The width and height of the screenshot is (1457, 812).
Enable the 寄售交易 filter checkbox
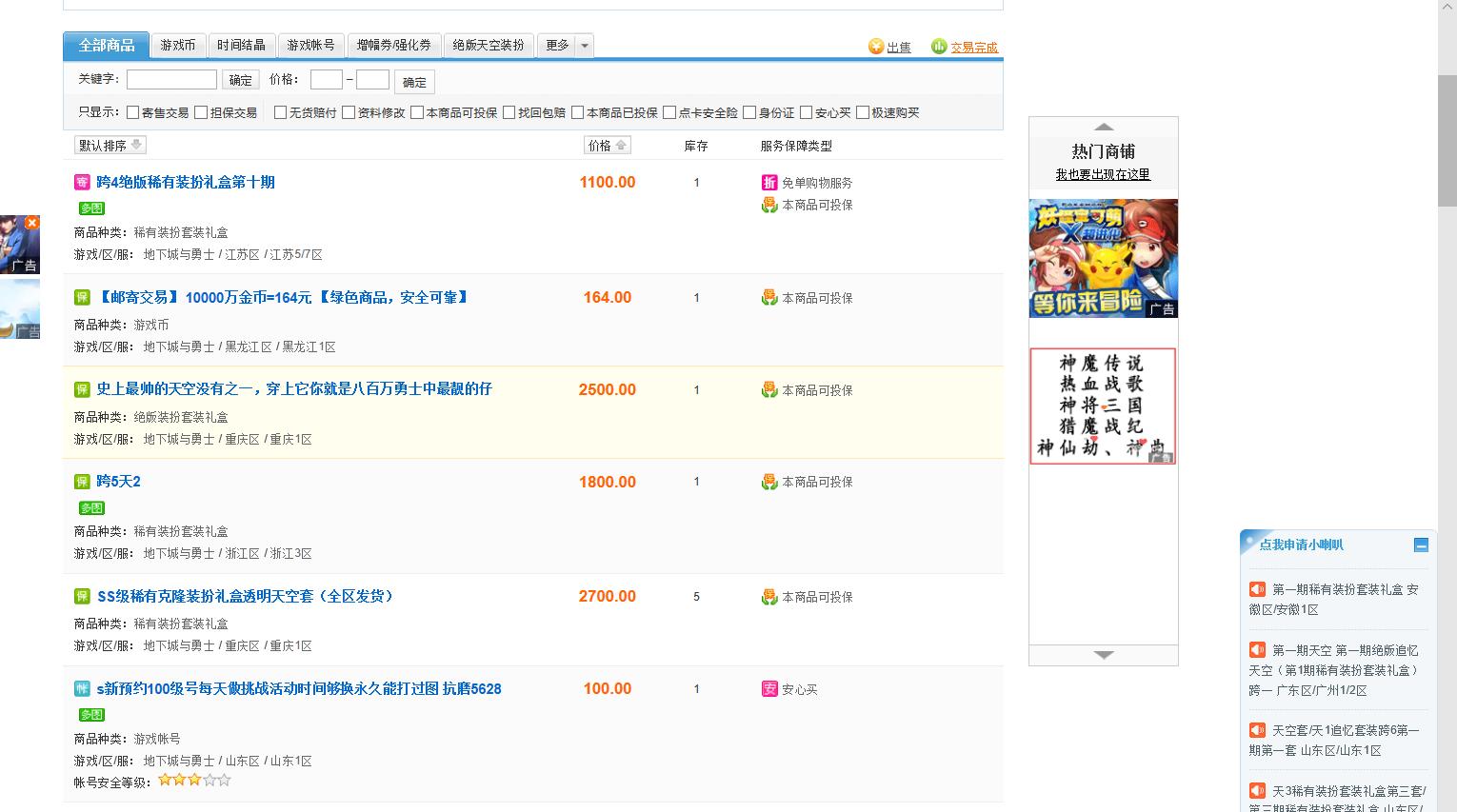click(133, 111)
